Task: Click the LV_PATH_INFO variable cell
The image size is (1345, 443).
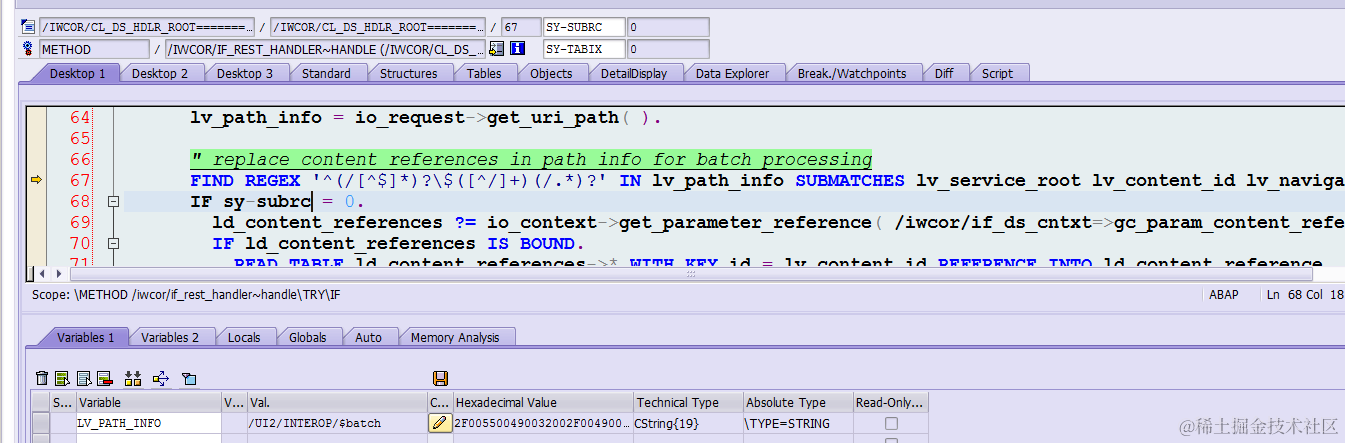Action: point(148,423)
